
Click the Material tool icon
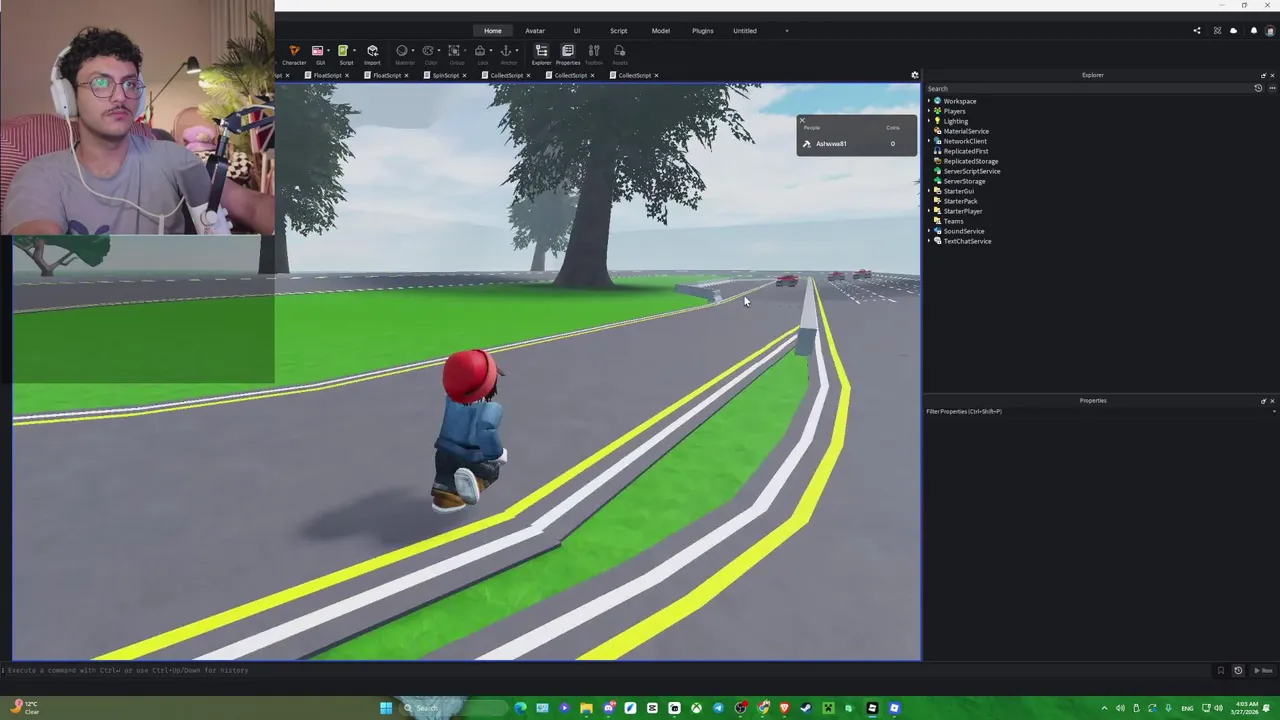(402, 51)
